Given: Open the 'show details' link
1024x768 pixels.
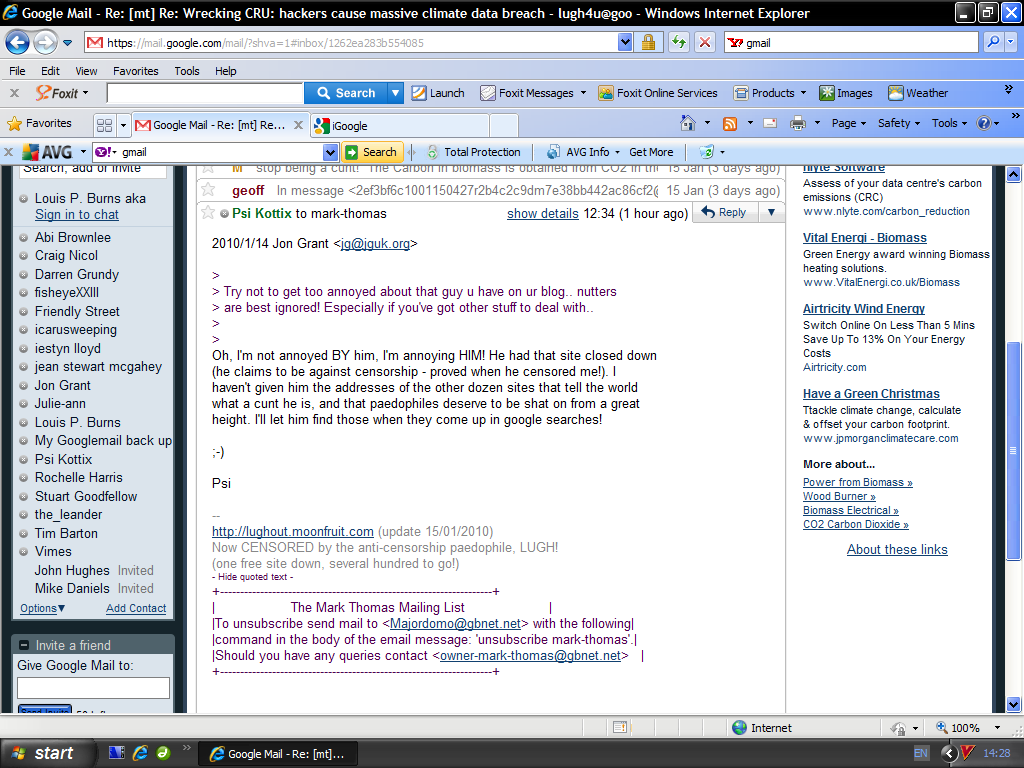Looking at the screenshot, I should coord(542,213).
